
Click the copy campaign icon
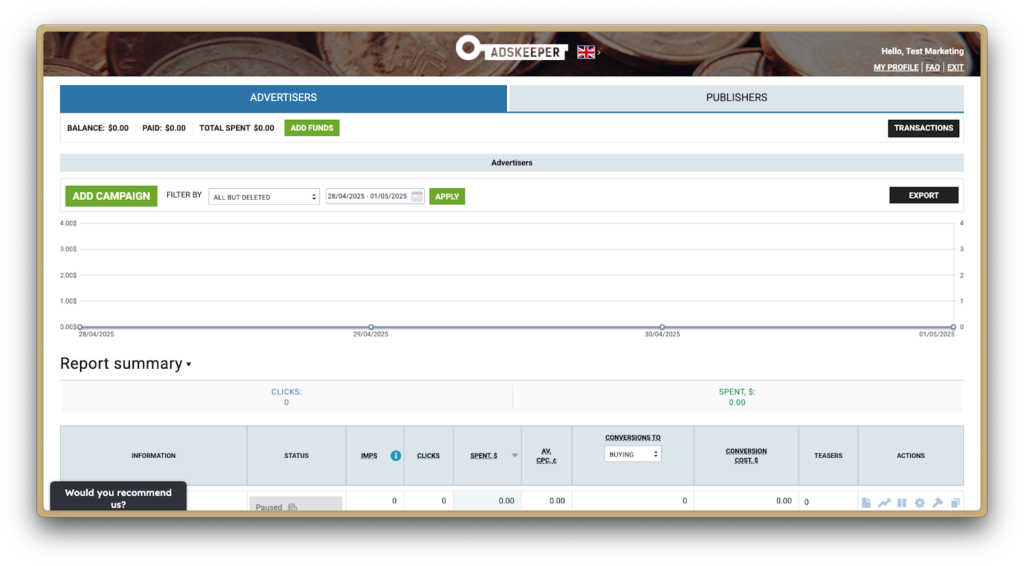[955, 503]
